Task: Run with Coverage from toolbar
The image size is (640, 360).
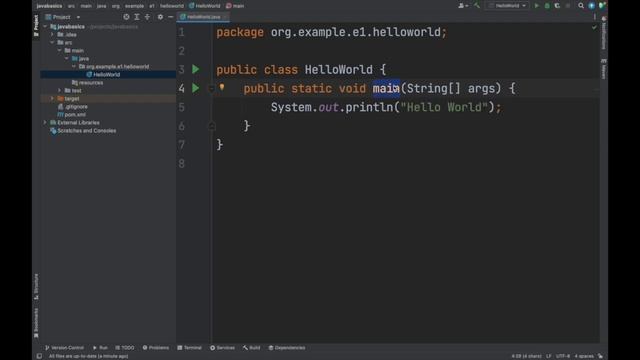Action: (x=557, y=6)
